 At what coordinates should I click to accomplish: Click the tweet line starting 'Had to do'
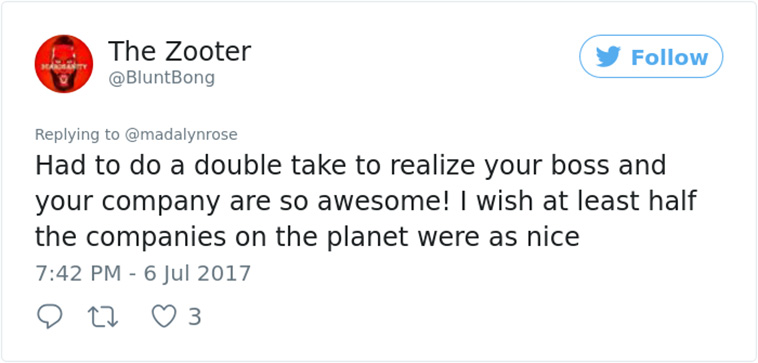pyautogui.click(x=350, y=166)
